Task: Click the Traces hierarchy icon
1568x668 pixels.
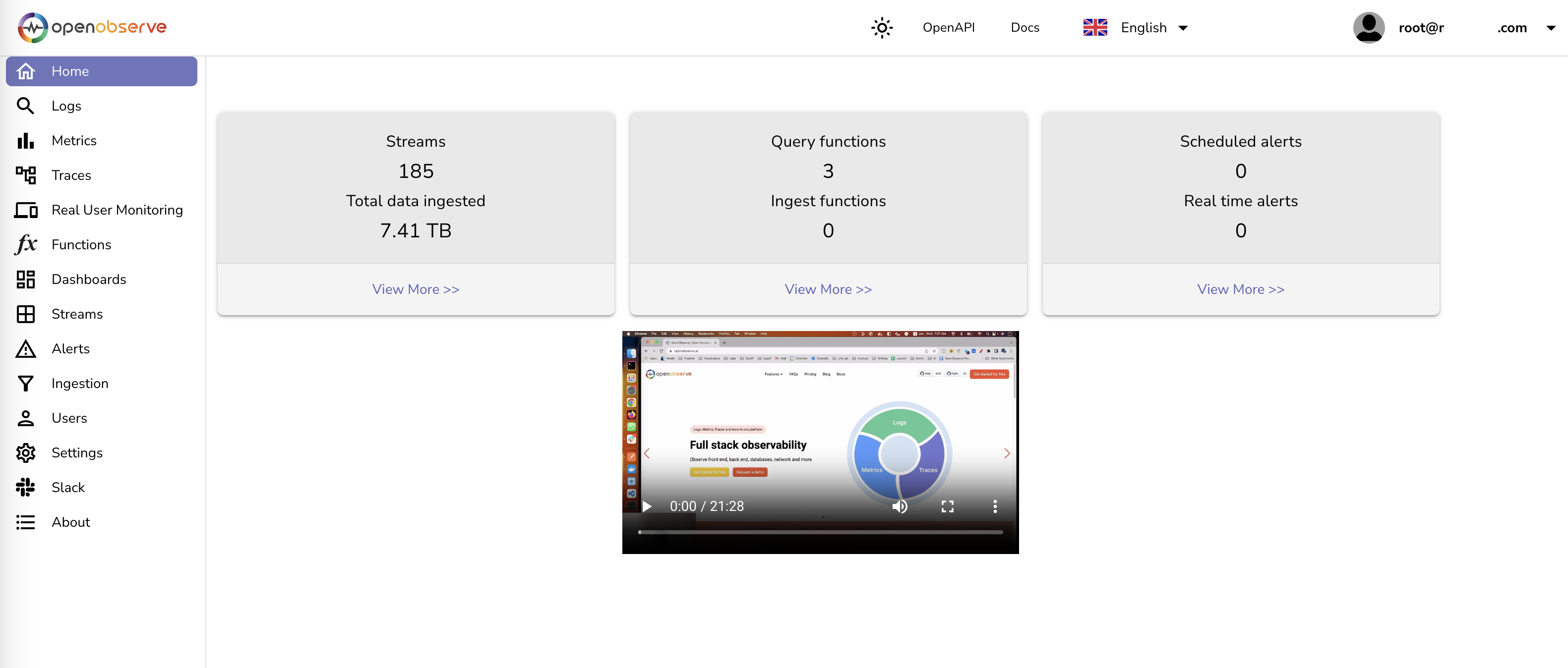Action: click(x=26, y=175)
